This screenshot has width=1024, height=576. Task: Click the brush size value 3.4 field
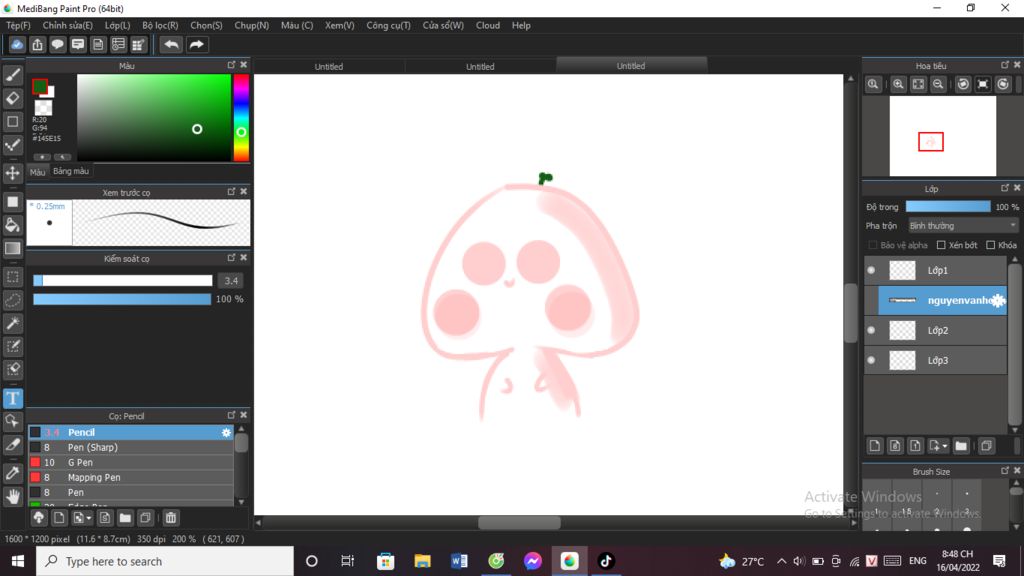[x=231, y=281]
